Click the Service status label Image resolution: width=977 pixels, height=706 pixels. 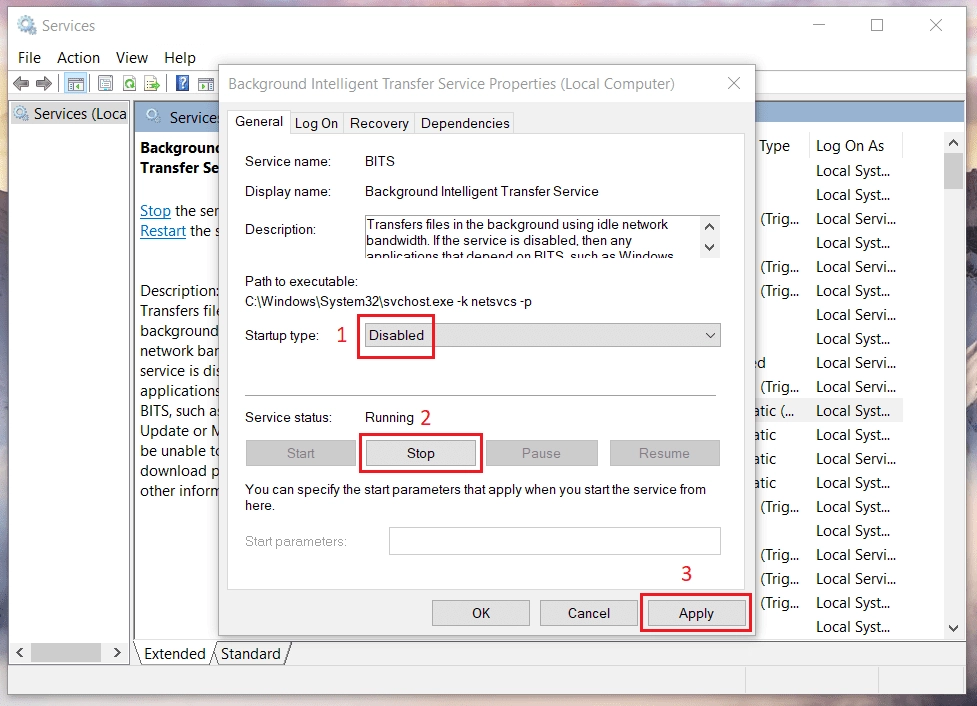pyautogui.click(x=288, y=417)
